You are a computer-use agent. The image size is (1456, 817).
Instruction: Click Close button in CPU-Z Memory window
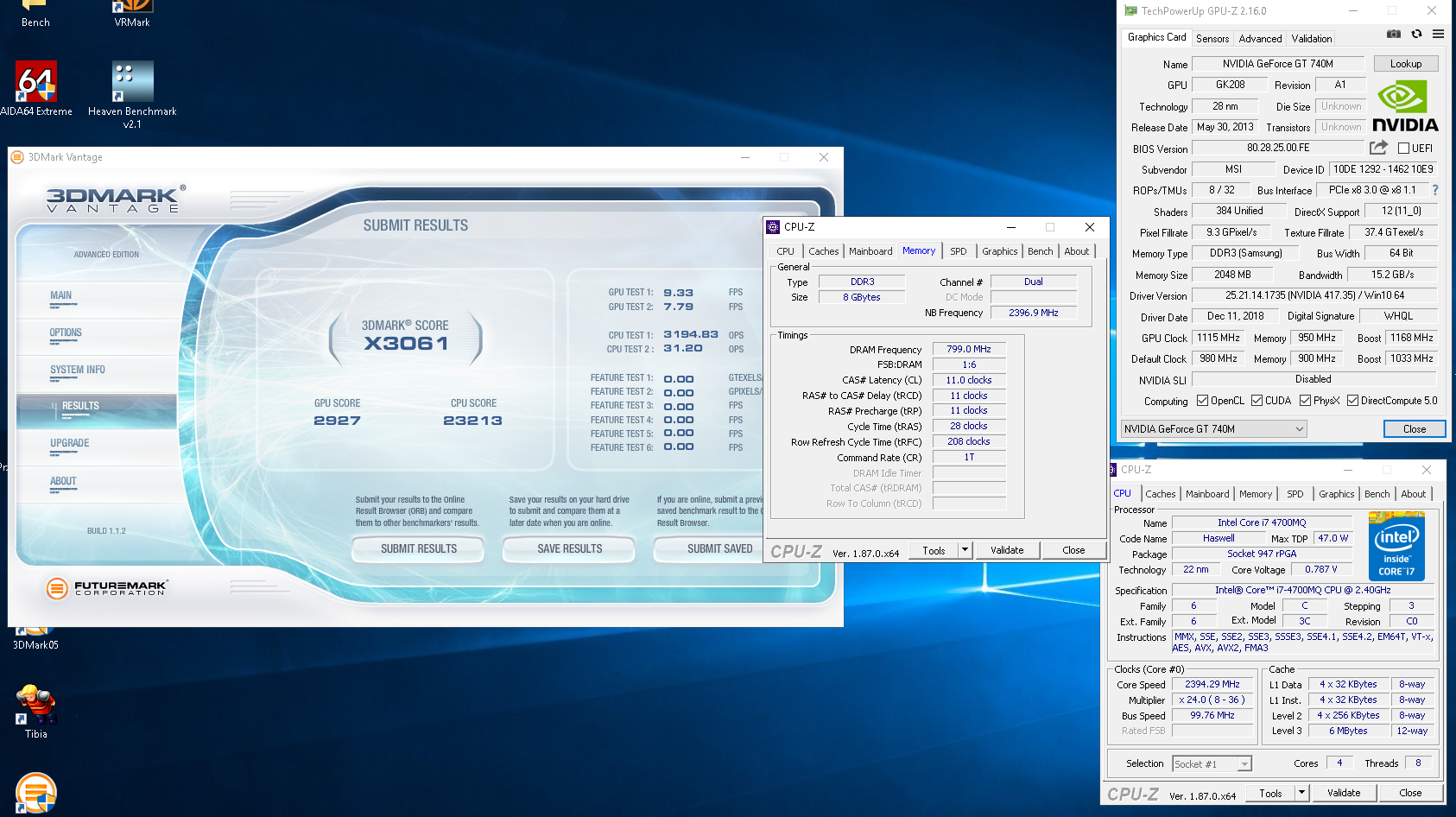(1073, 550)
